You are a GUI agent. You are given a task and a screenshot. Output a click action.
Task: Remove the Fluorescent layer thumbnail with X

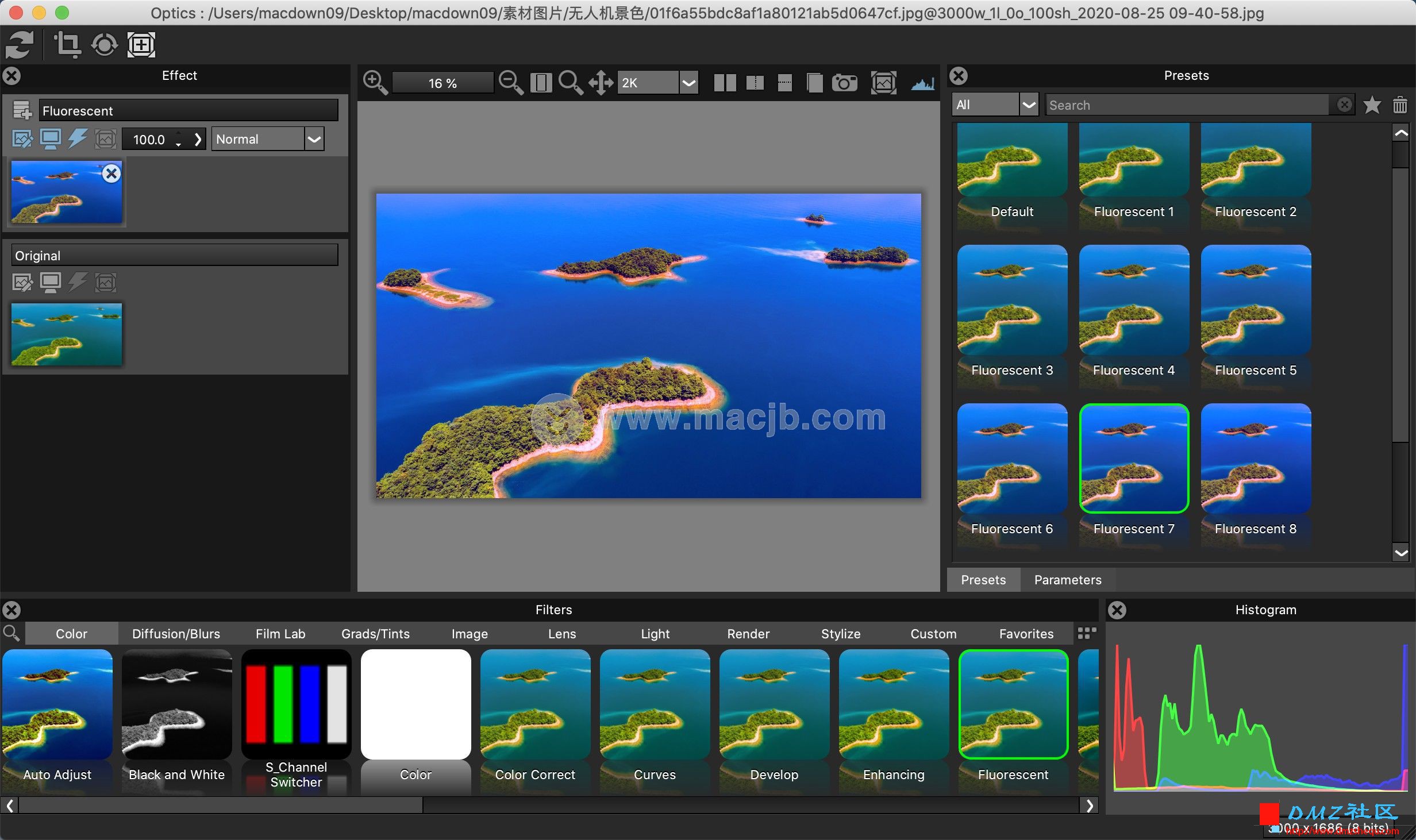[111, 174]
